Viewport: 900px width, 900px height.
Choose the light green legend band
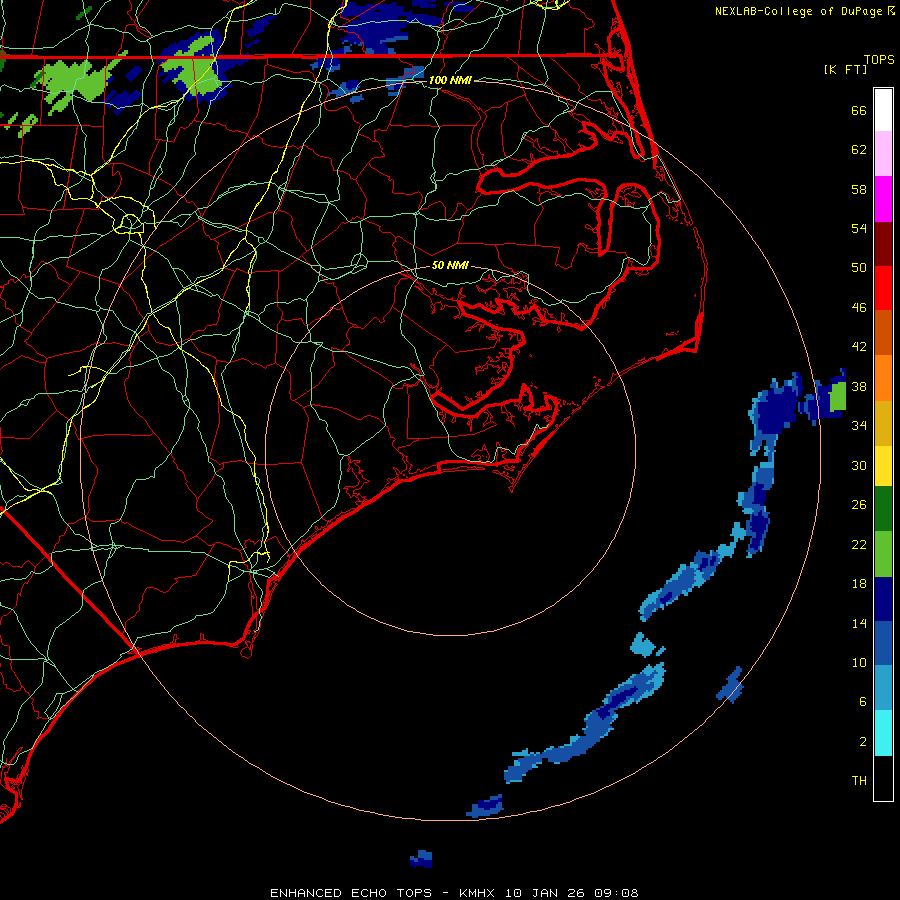(883, 554)
